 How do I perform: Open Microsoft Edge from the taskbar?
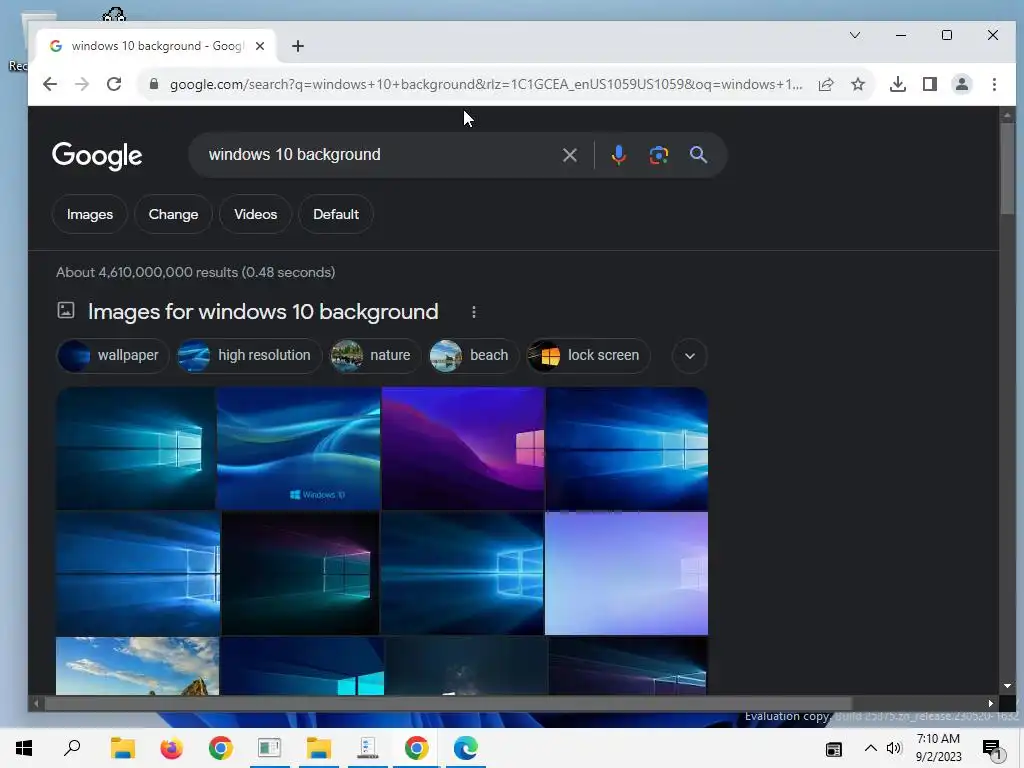click(466, 748)
